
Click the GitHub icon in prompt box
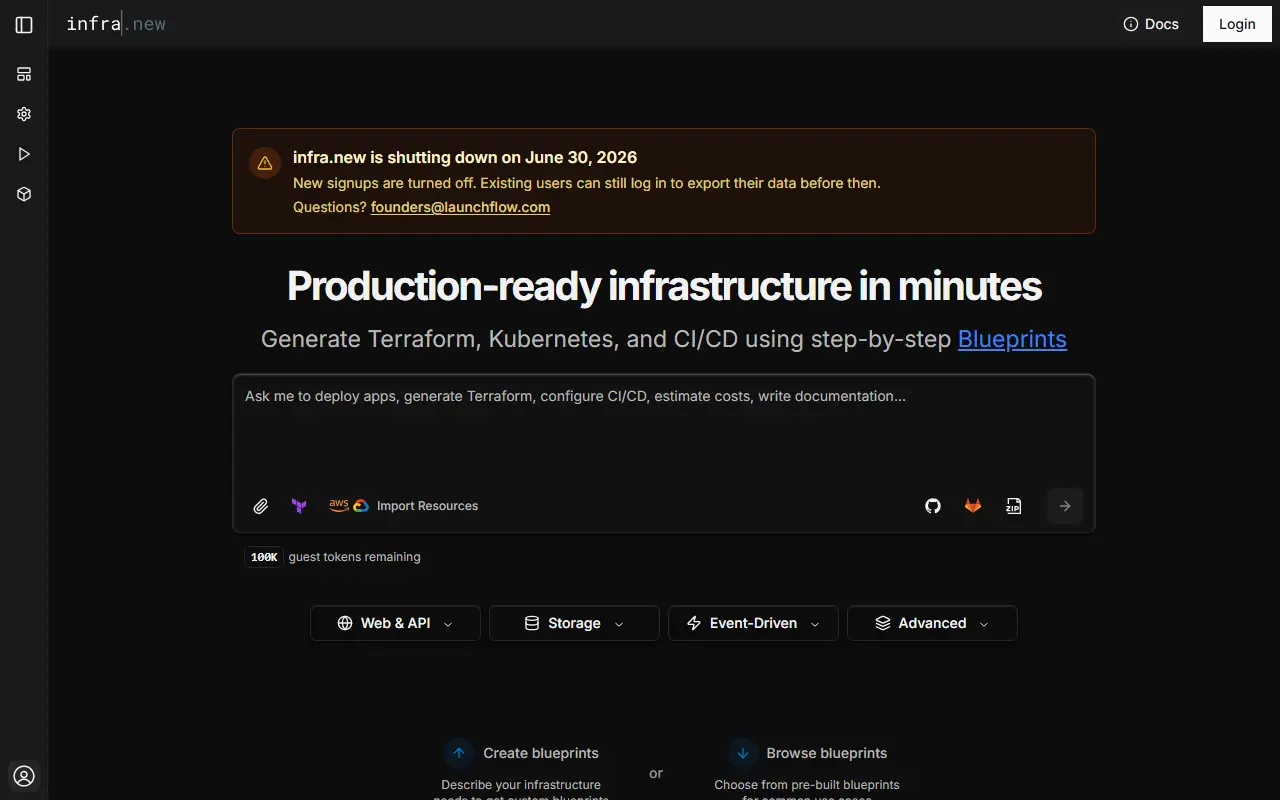click(x=933, y=506)
